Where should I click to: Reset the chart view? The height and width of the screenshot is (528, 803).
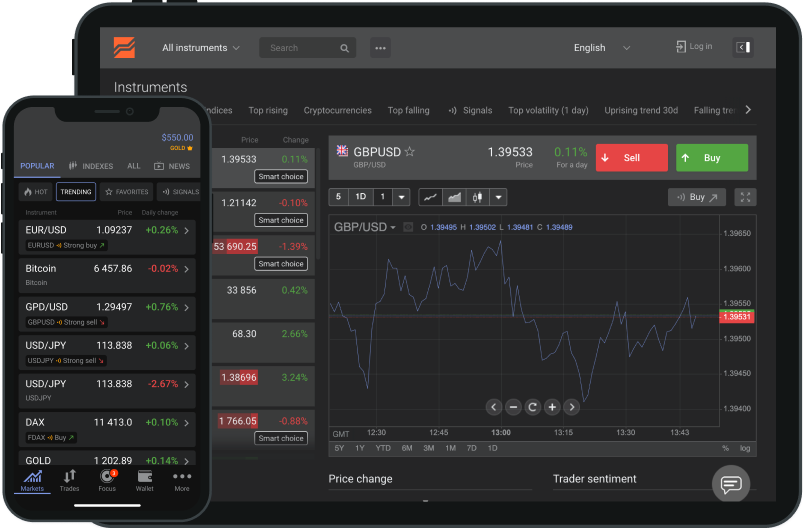(533, 407)
